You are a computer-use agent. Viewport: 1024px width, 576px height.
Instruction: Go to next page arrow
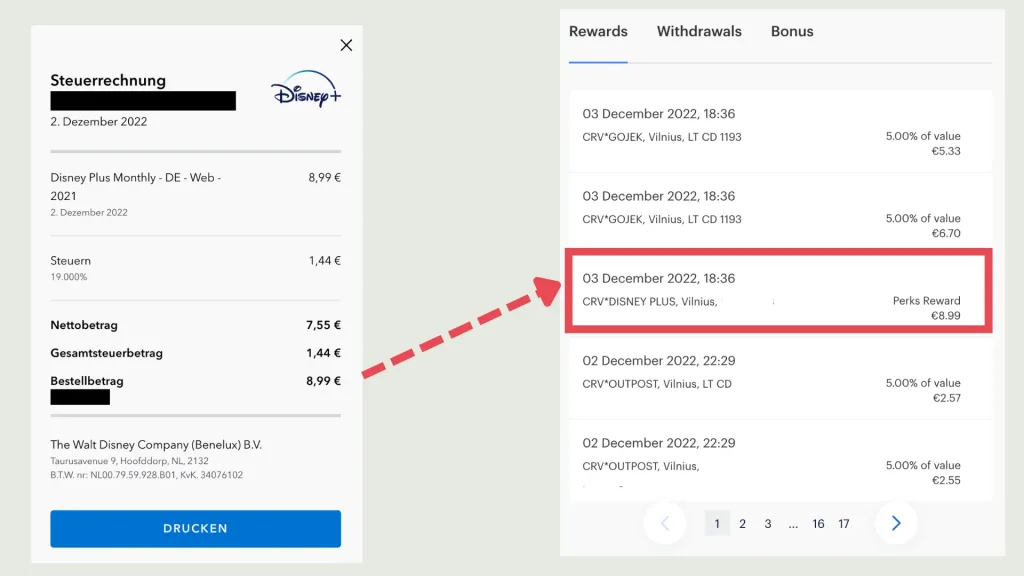(x=896, y=523)
